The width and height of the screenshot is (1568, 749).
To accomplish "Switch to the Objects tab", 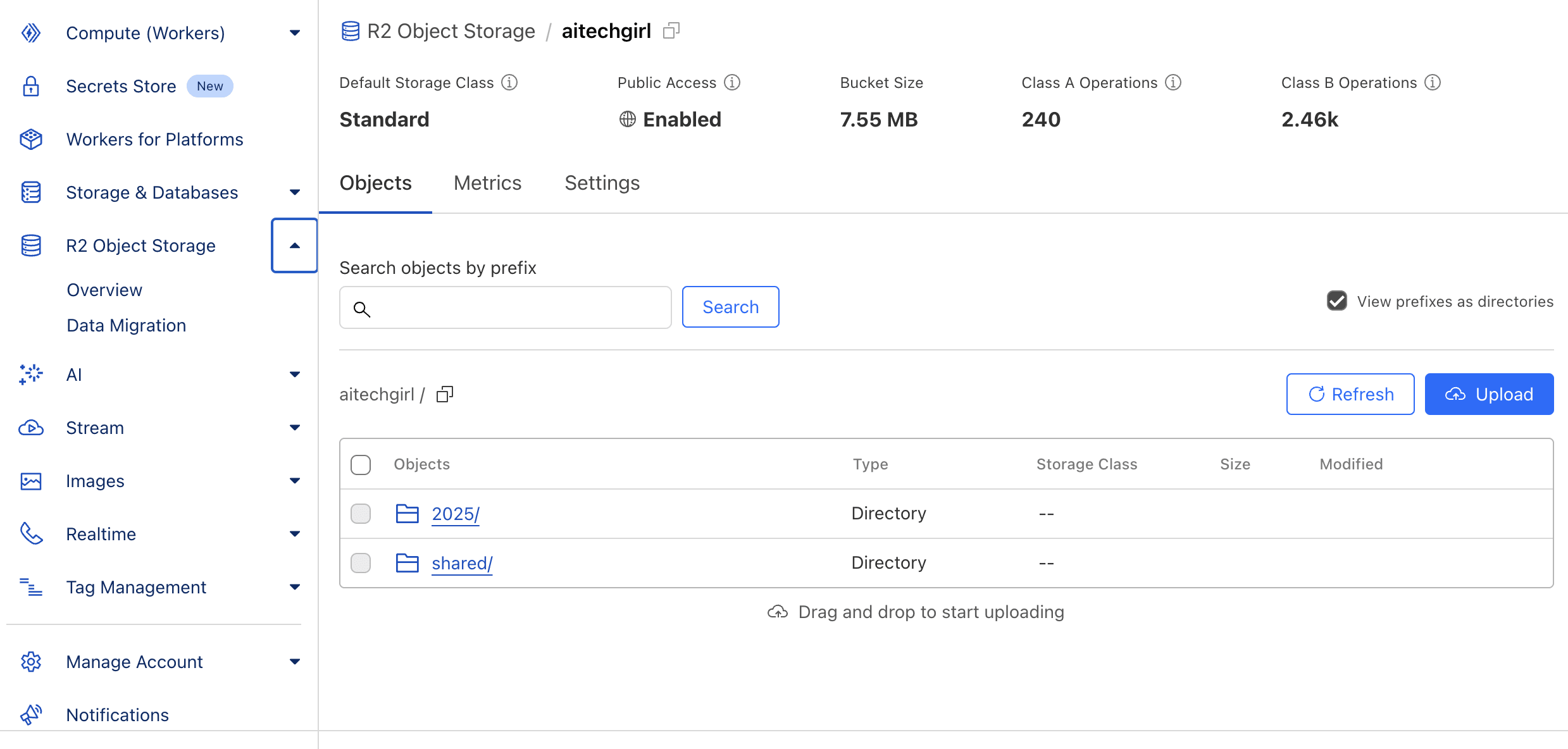I will 376,183.
